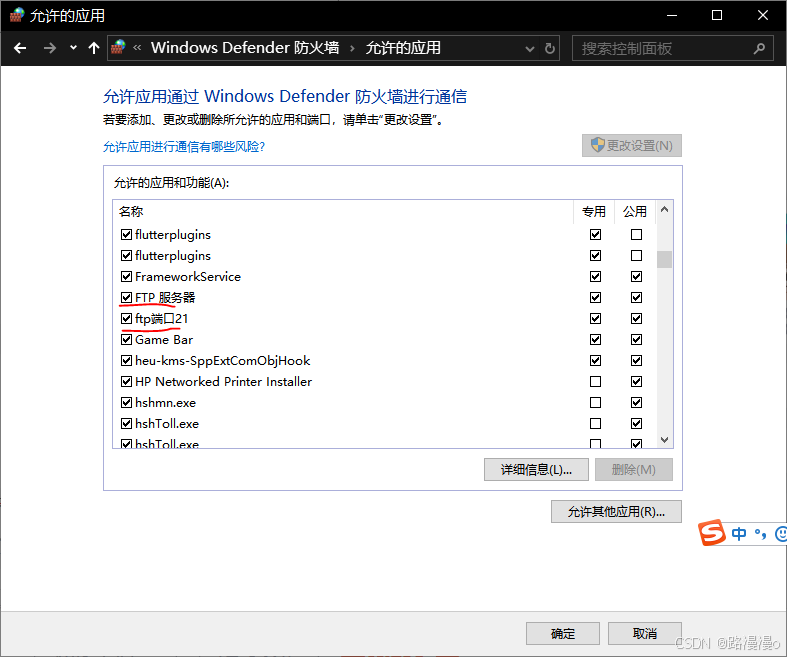Select the Game Bar row text
Viewport: 787px width, 657px height.
[164, 340]
